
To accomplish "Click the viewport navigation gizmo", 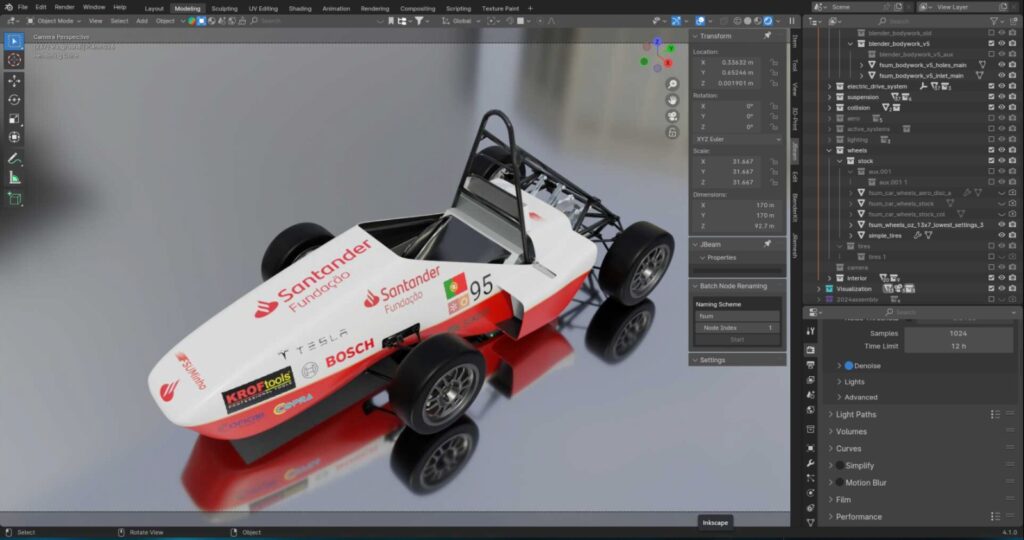I will pos(658,56).
